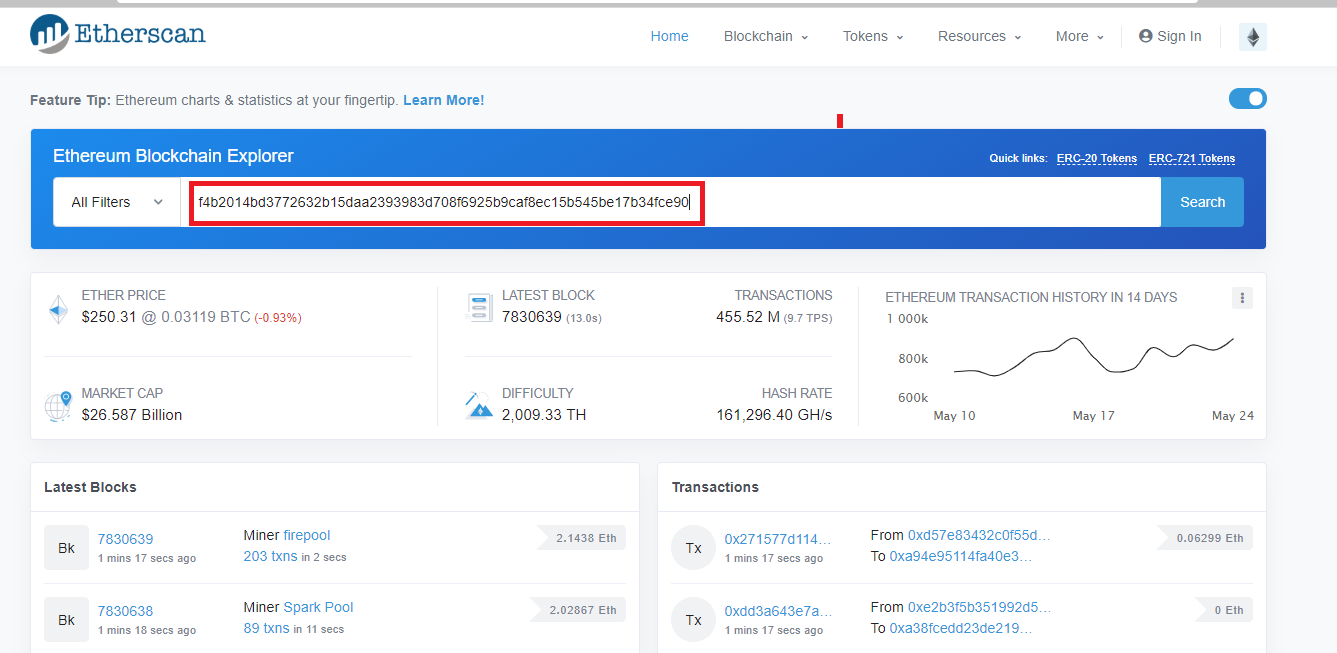1337x653 pixels.
Task: Open transaction 0xdd3a643e7a...
Action: click(x=778, y=611)
